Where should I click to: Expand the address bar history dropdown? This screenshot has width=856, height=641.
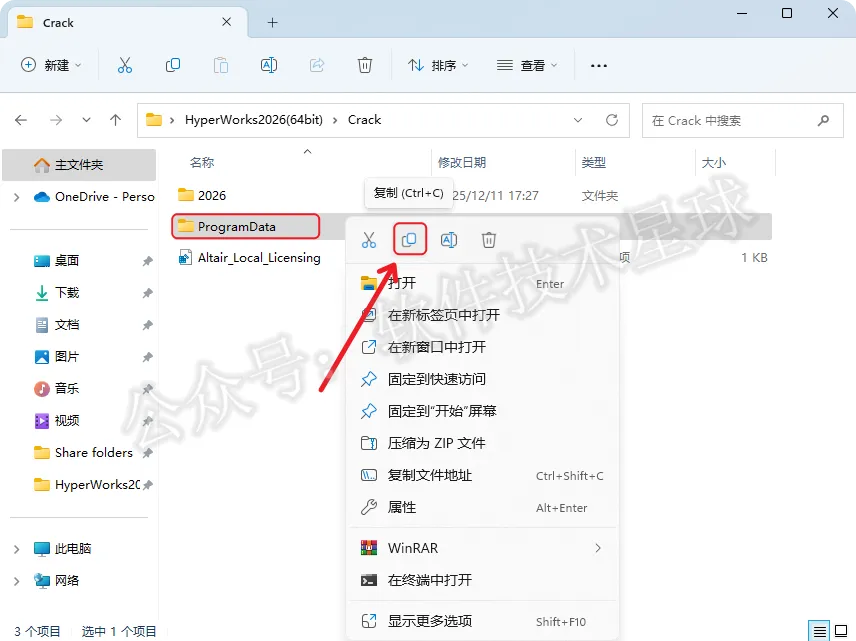point(578,120)
